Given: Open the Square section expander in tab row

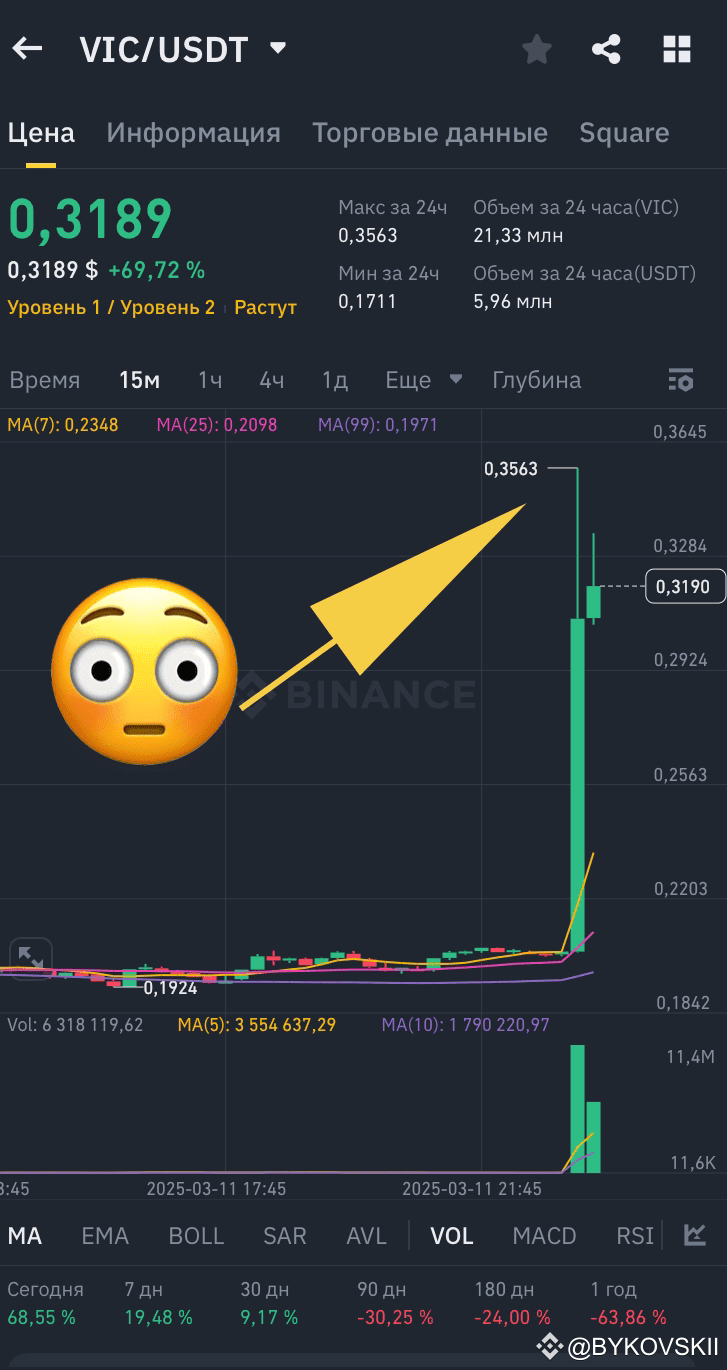Looking at the screenshot, I should [x=624, y=132].
